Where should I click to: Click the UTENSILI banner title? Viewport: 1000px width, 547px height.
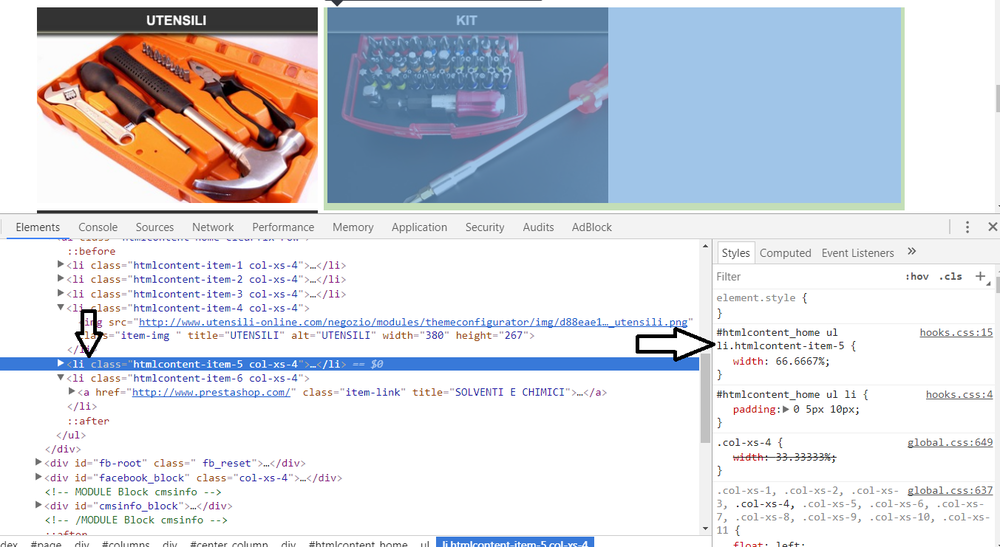point(177,20)
